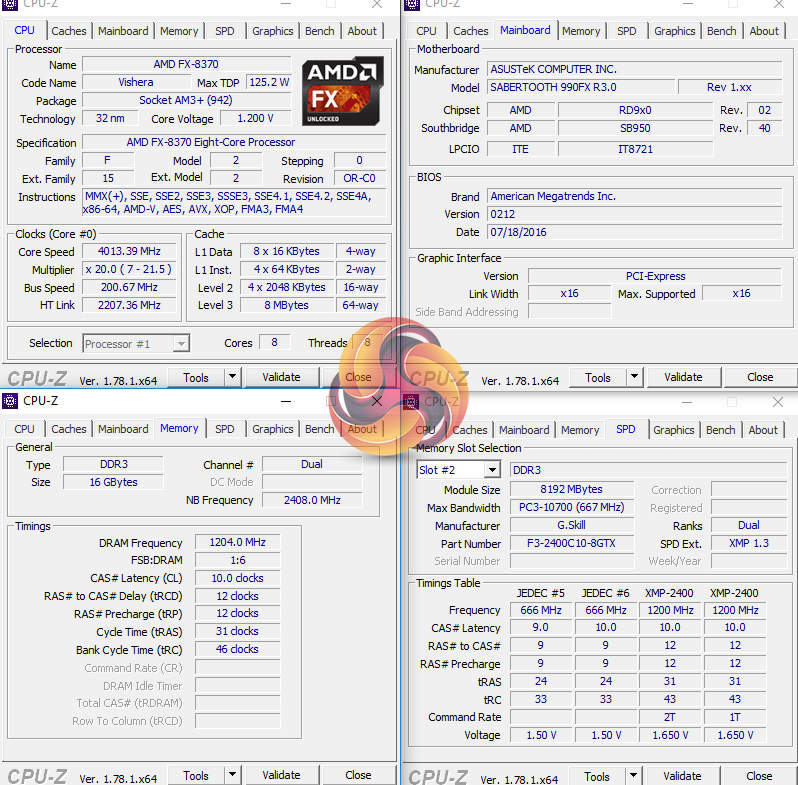Image resolution: width=798 pixels, height=785 pixels.
Task: Click the BIOS brand American Megatrends Inc. field
Action: pos(634,196)
